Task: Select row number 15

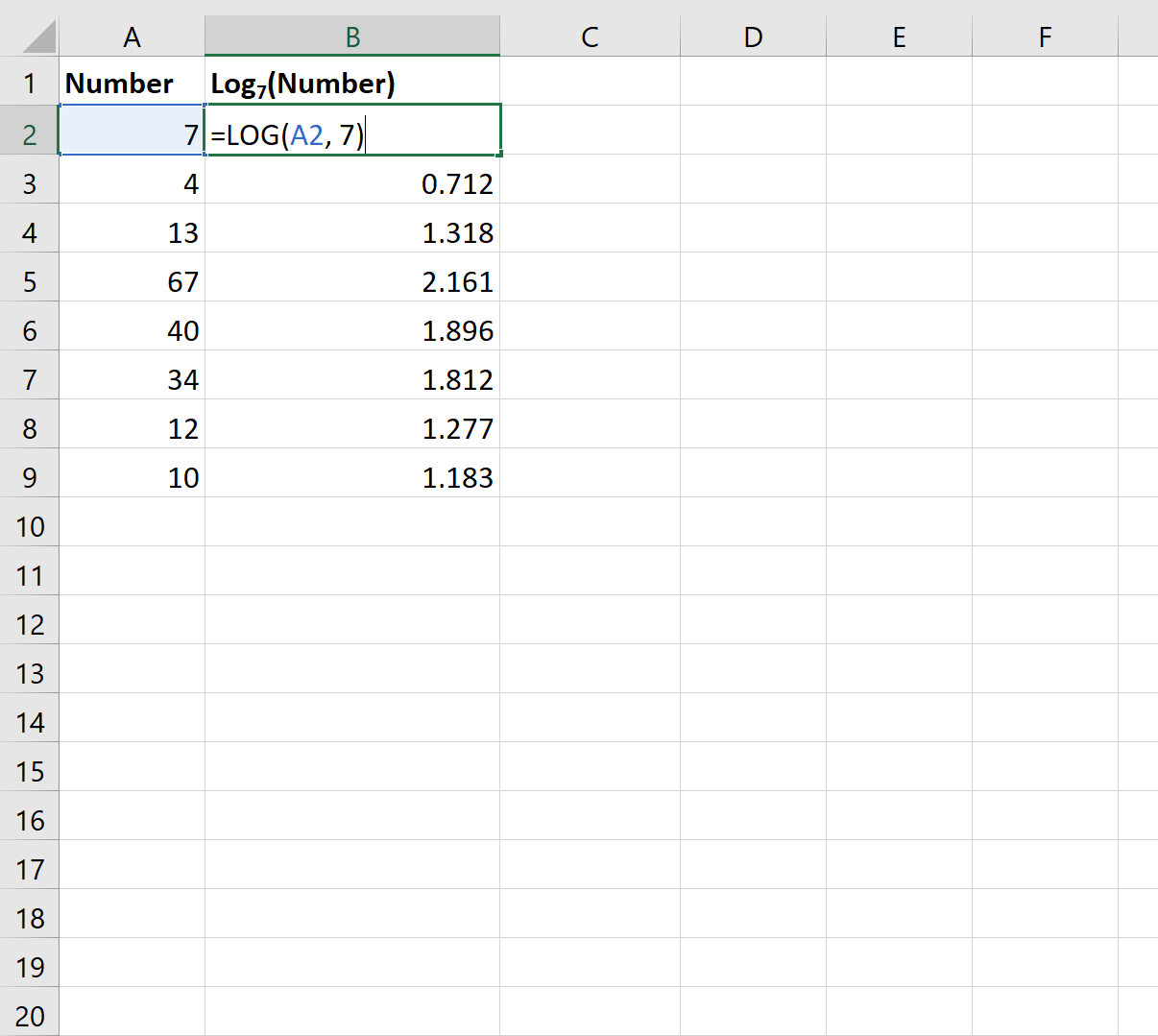Action: pyautogui.click(x=30, y=770)
